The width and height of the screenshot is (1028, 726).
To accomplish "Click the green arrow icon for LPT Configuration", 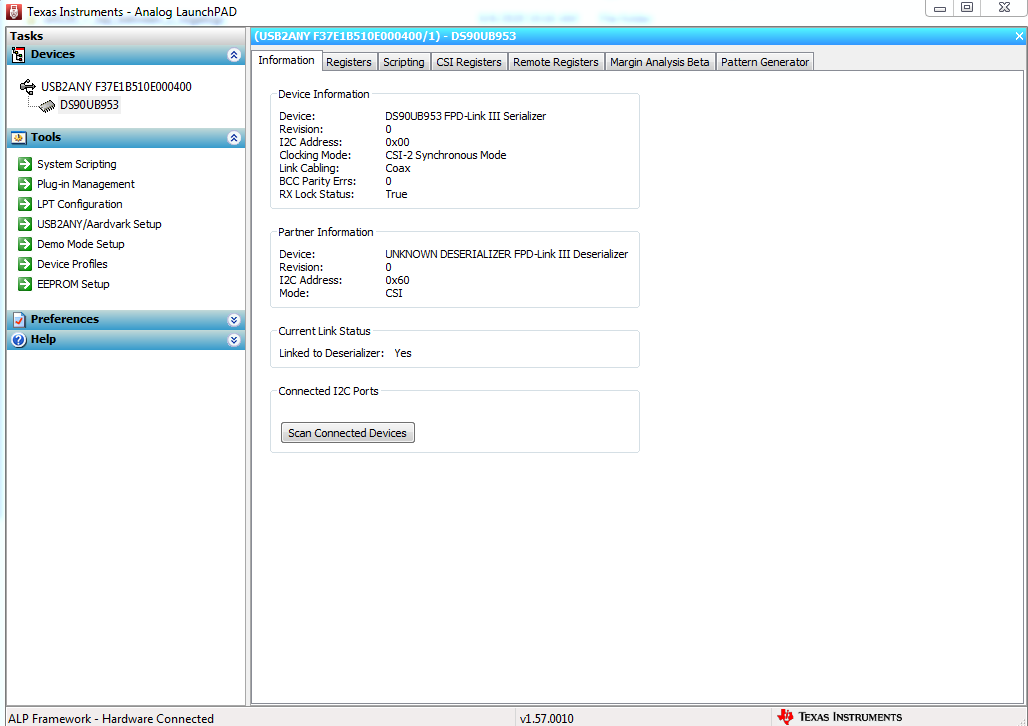I will [25, 204].
